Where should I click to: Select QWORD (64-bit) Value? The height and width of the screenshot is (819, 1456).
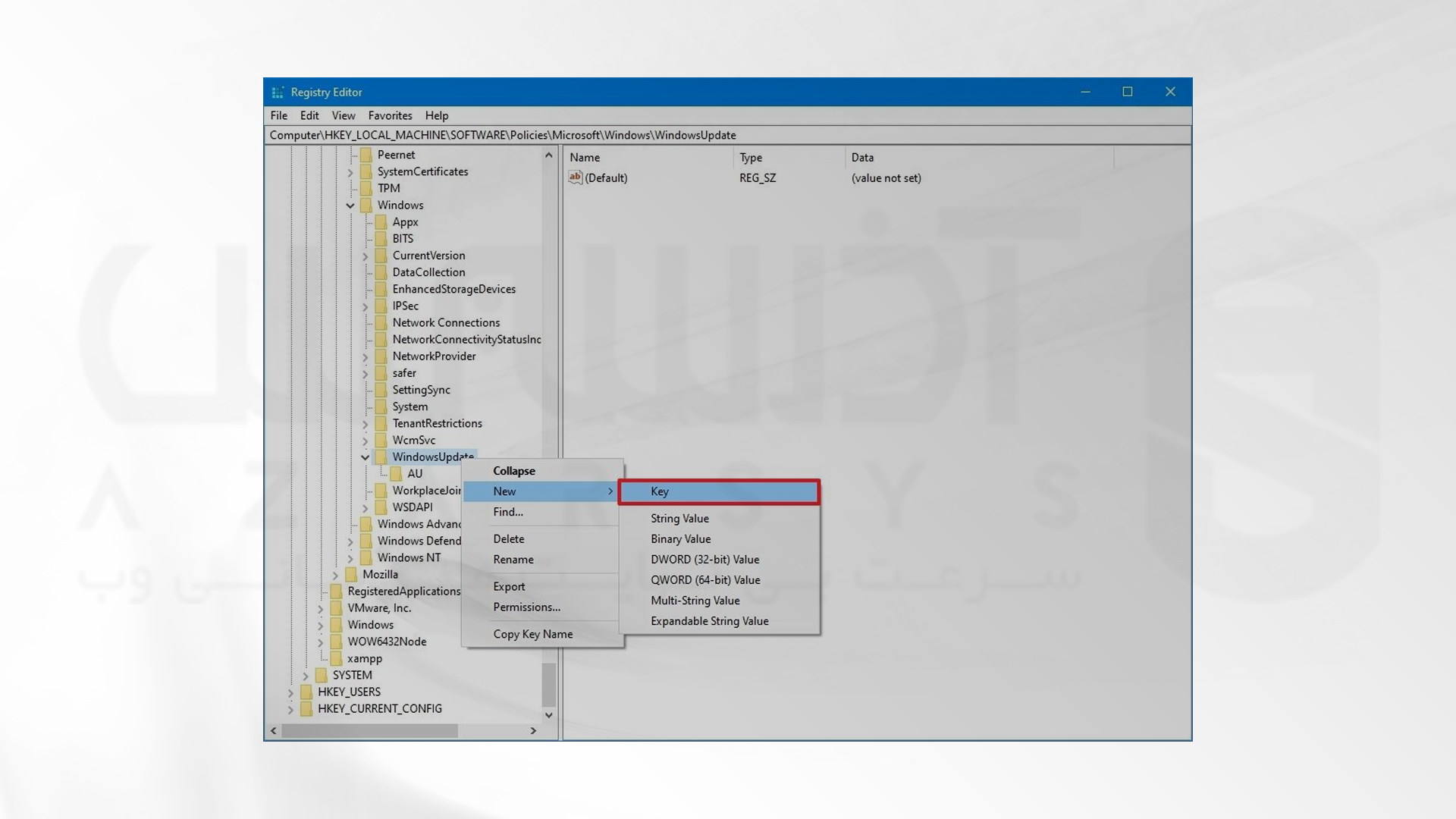(719, 580)
